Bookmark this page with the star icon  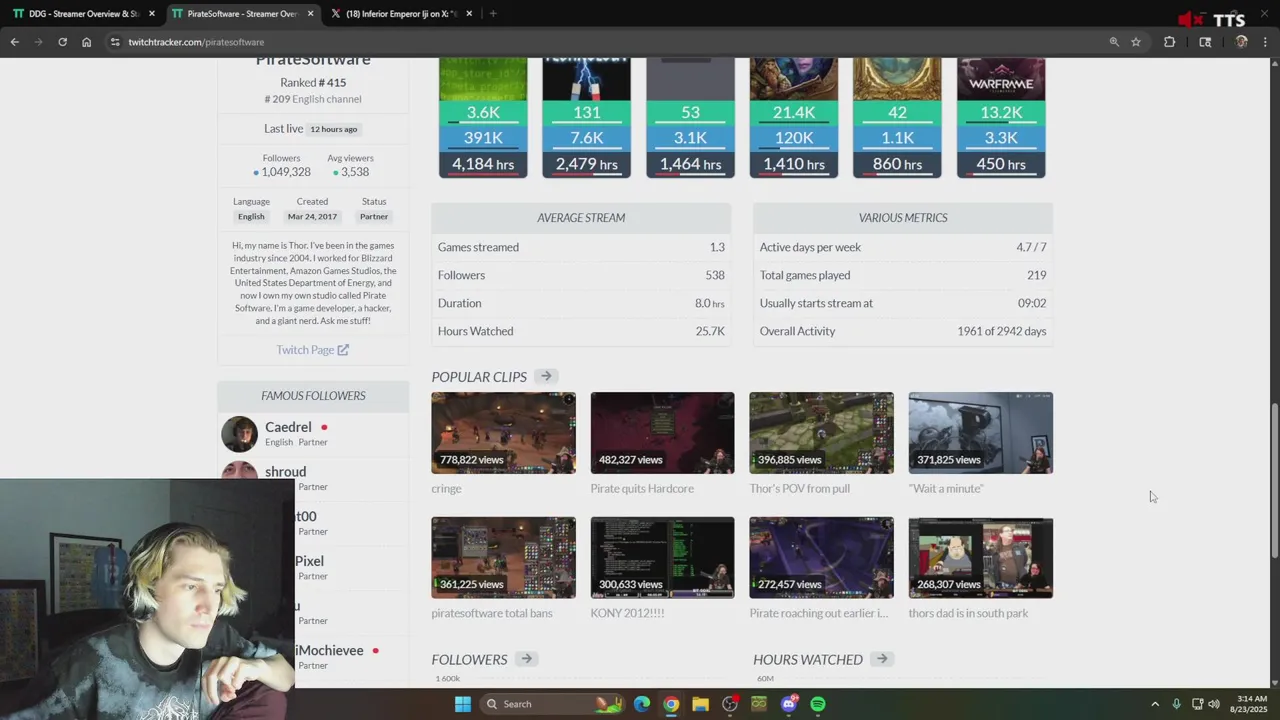1136,42
